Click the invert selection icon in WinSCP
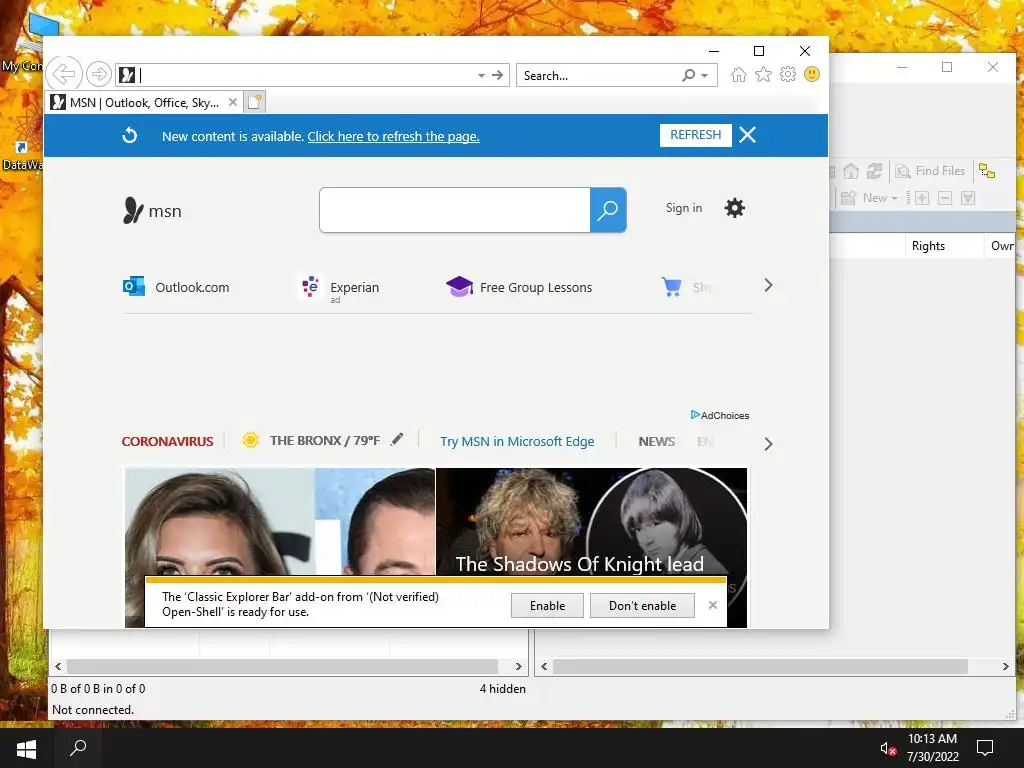Viewport: 1024px width, 768px height. point(968,198)
